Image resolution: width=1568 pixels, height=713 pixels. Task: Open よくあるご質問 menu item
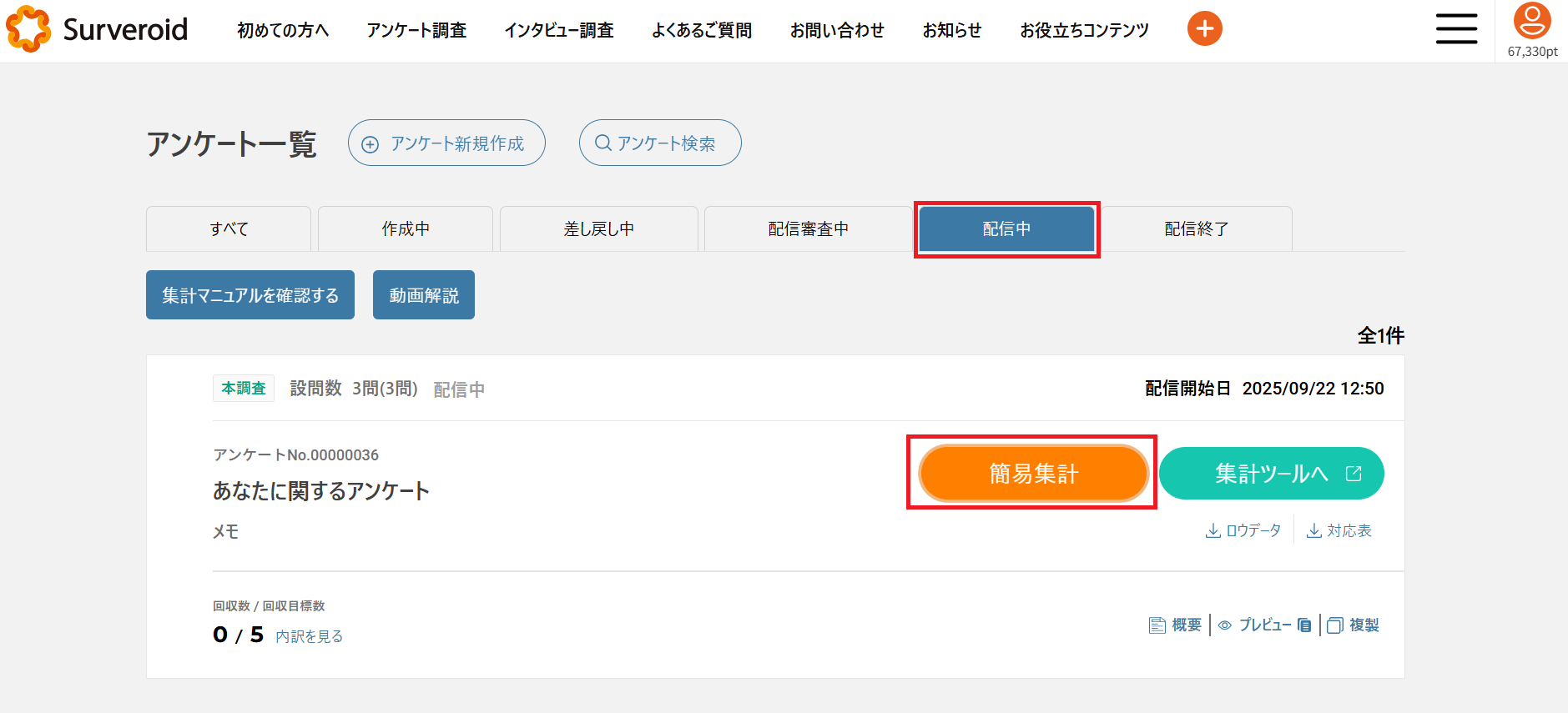(x=701, y=31)
